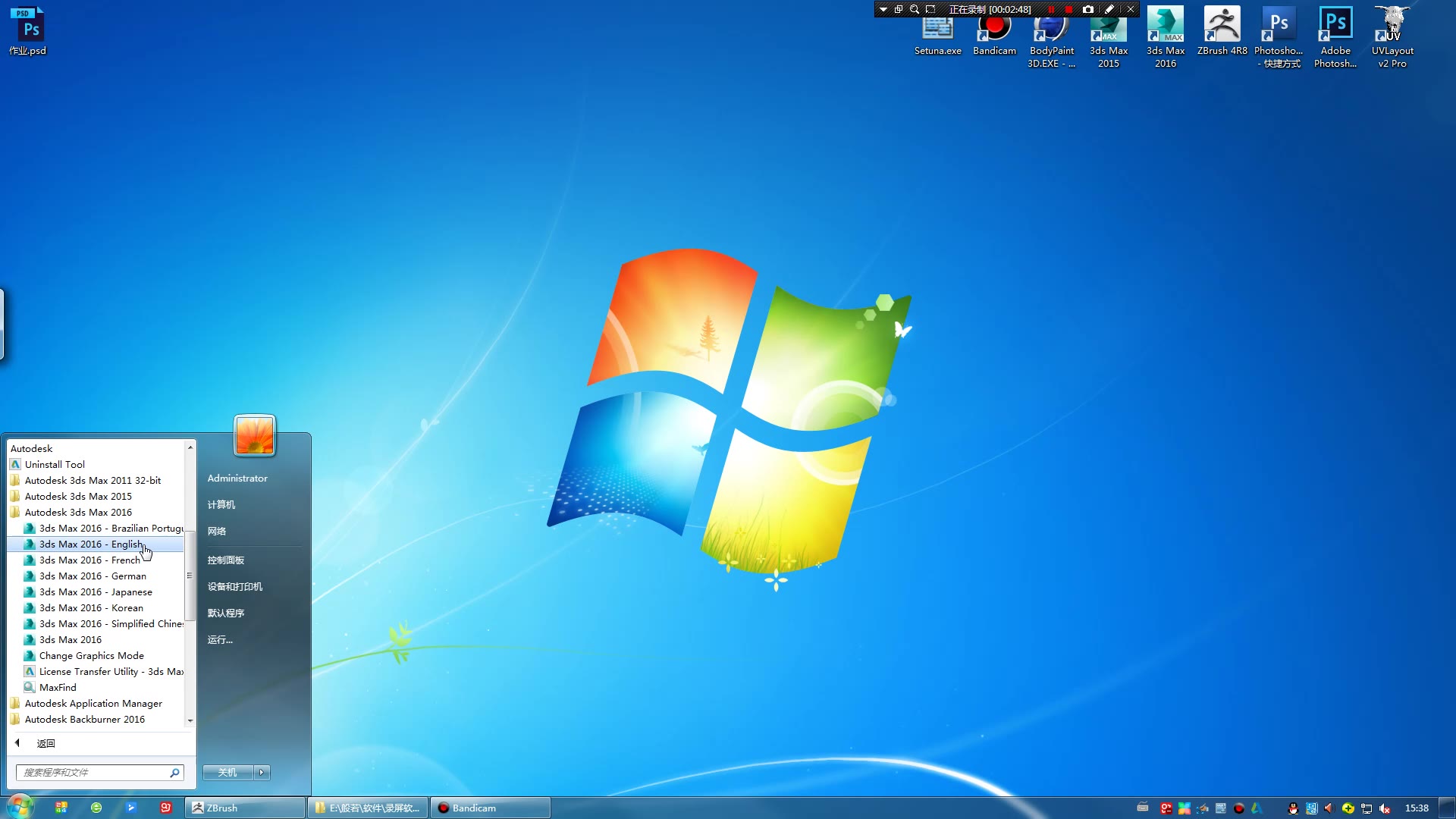The height and width of the screenshot is (819, 1456).
Task: Click the Bandicam window-mode icon
Action: 899,10
